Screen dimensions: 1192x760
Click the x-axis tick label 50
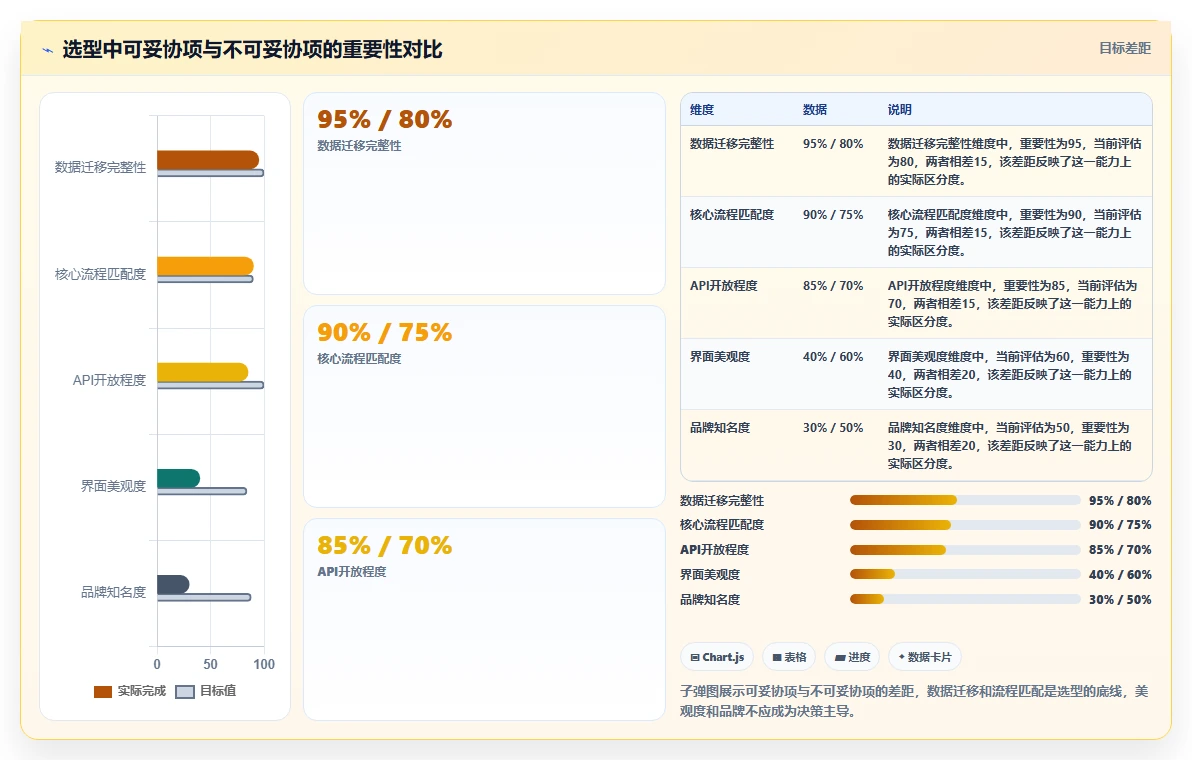211,664
